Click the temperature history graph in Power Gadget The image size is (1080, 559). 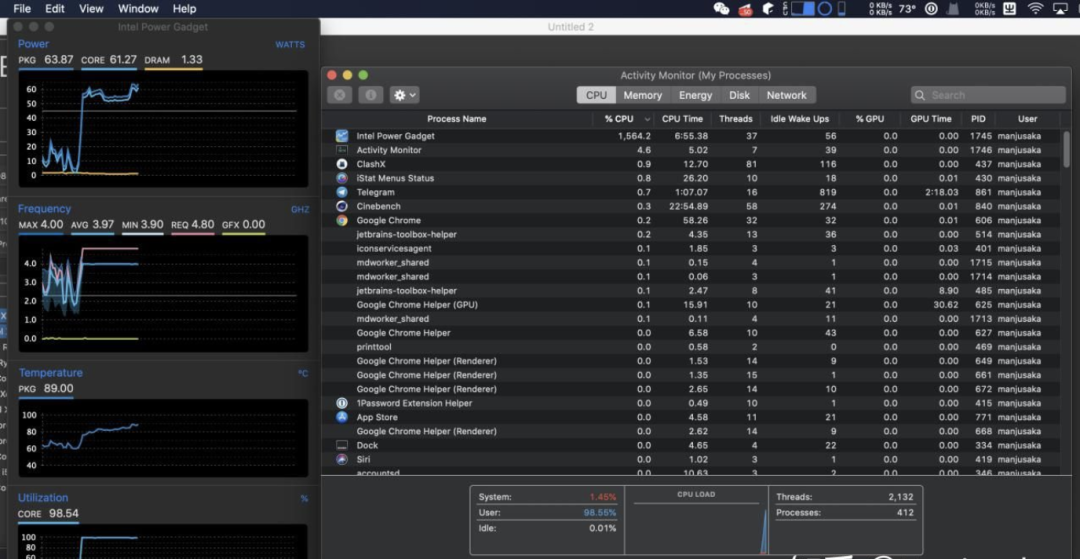[164, 438]
